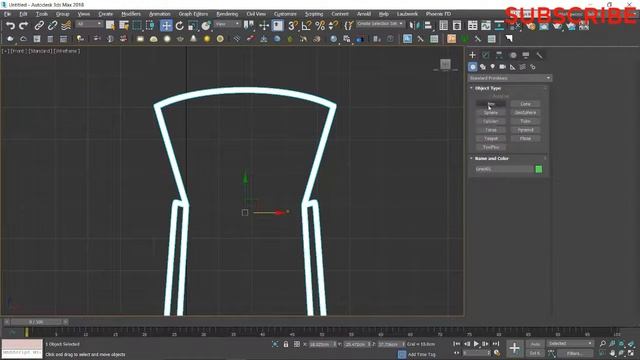Click Play Animation button
Screen dimensions: 640x360
476,344
